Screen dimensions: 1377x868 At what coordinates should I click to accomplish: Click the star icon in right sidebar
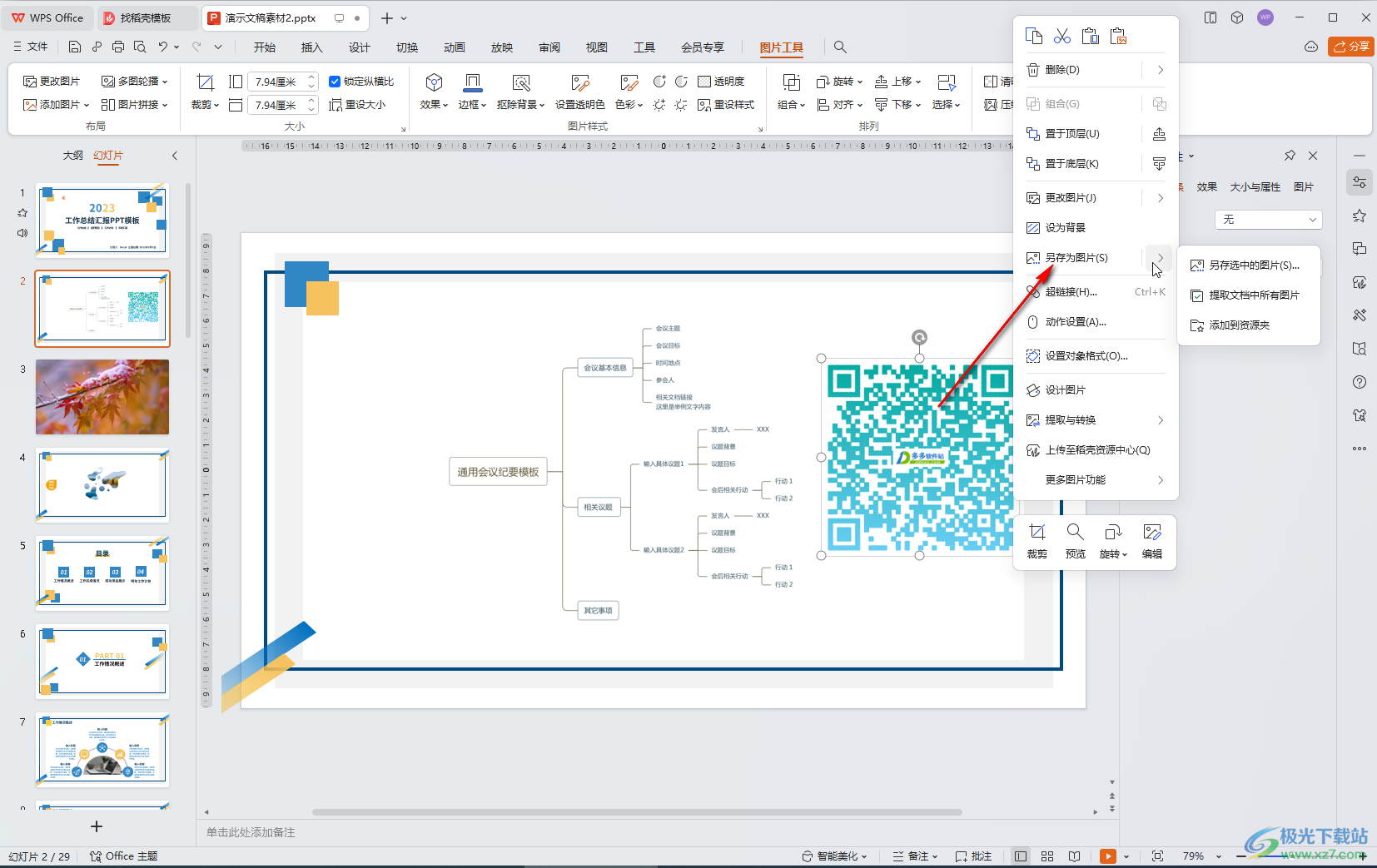tap(1360, 216)
